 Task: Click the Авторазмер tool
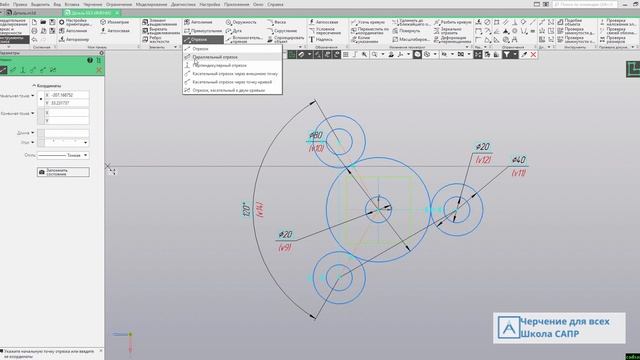point(74,40)
